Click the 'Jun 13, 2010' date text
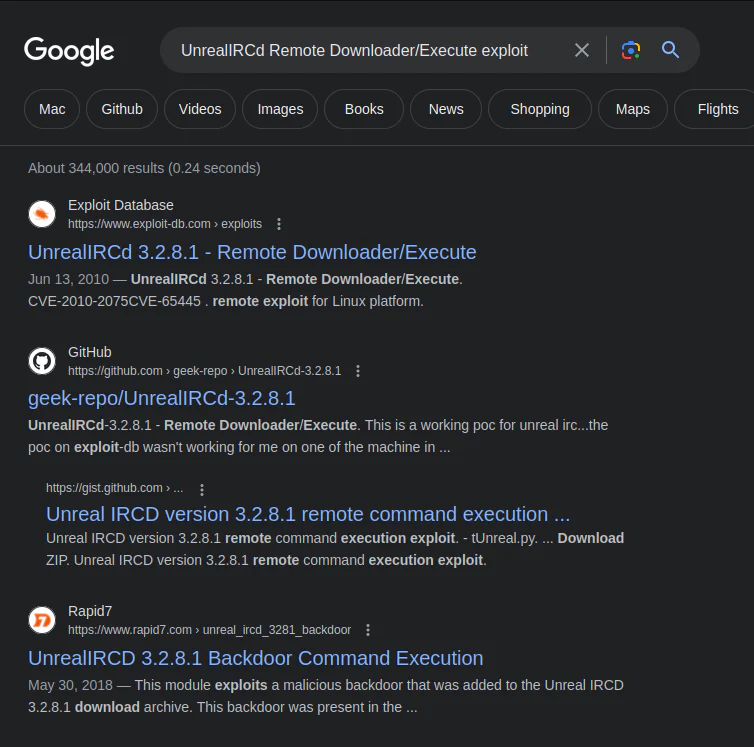Screen dimensions: 754x747 point(68,279)
